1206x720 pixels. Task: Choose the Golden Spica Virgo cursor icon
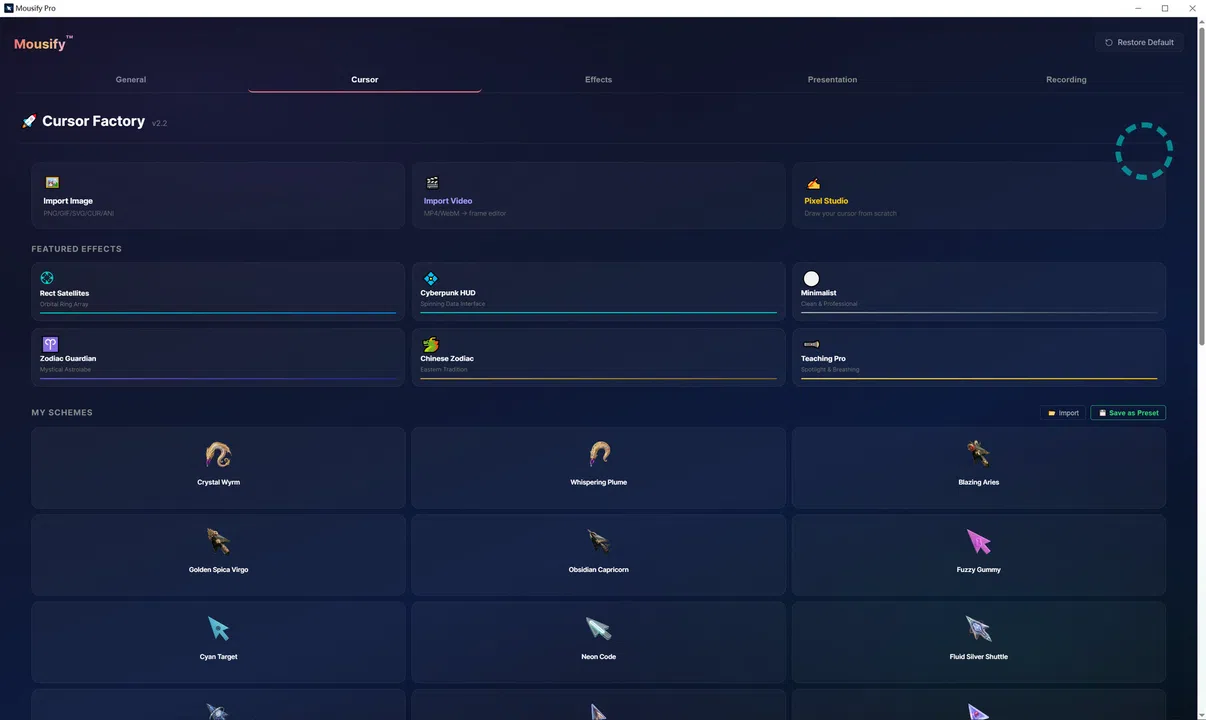point(218,542)
